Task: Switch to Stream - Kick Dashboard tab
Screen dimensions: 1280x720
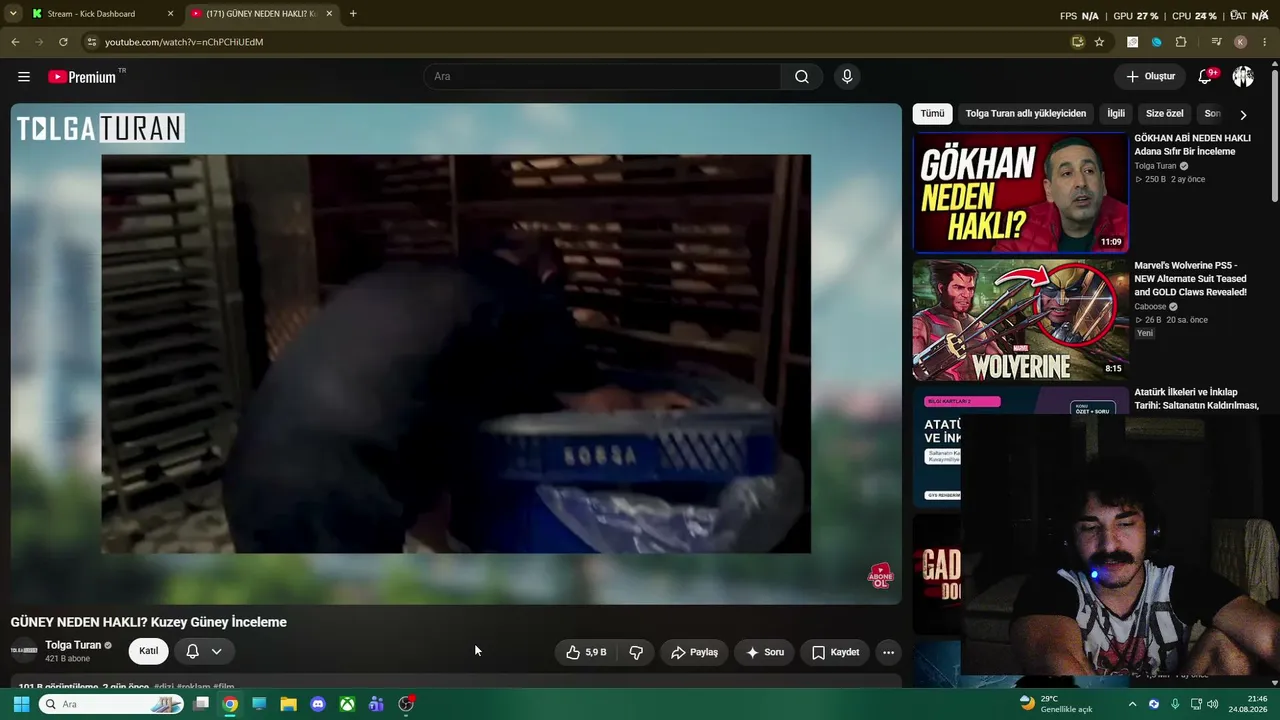Action: 102,14
